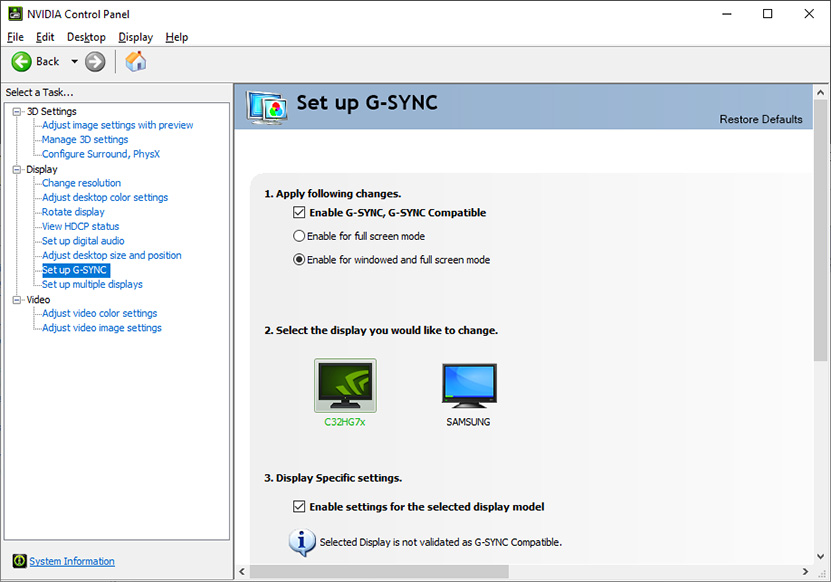Open Manage 3D settings
Image resolution: width=831 pixels, height=582 pixels.
85,139
